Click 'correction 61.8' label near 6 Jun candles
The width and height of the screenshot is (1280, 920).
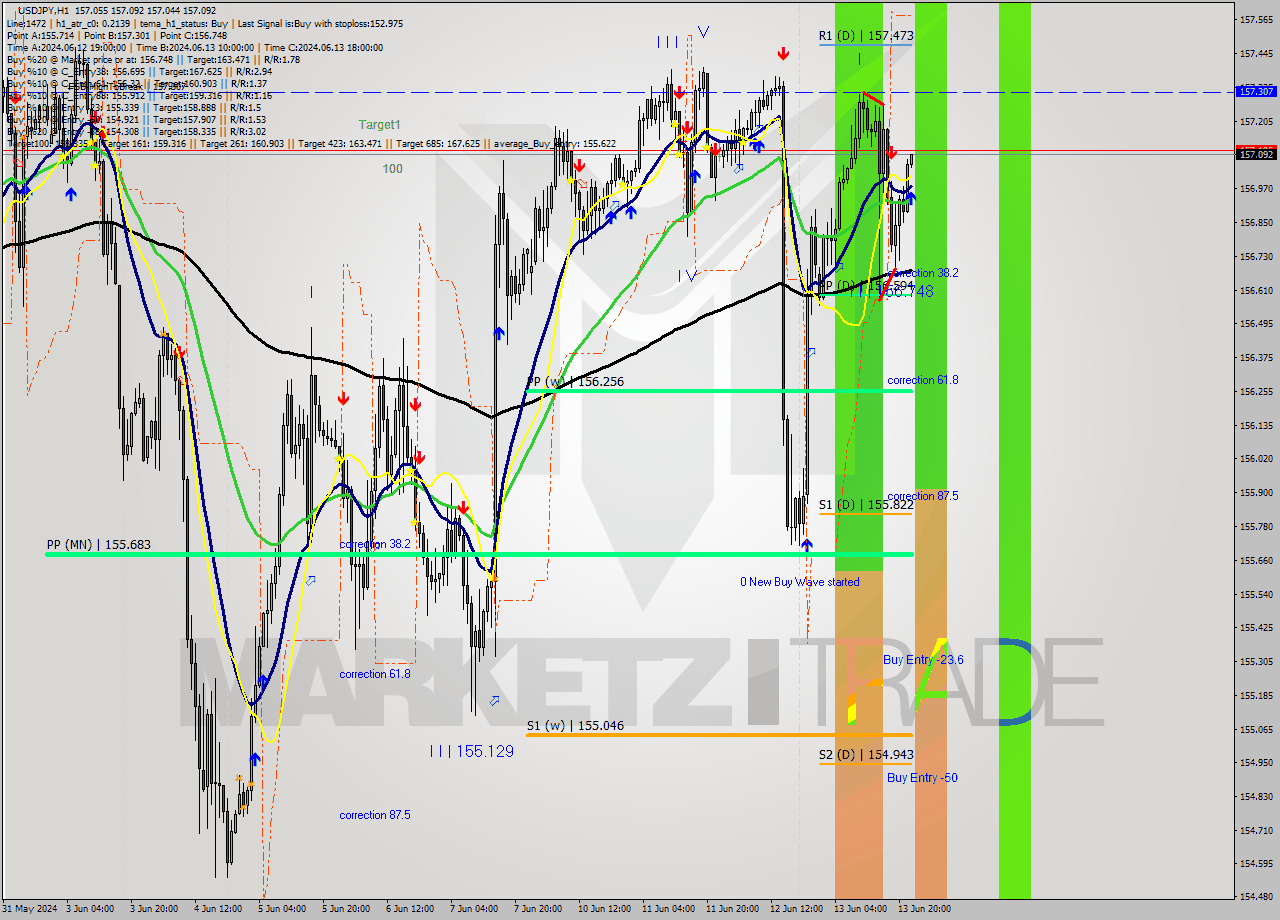click(374, 675)
